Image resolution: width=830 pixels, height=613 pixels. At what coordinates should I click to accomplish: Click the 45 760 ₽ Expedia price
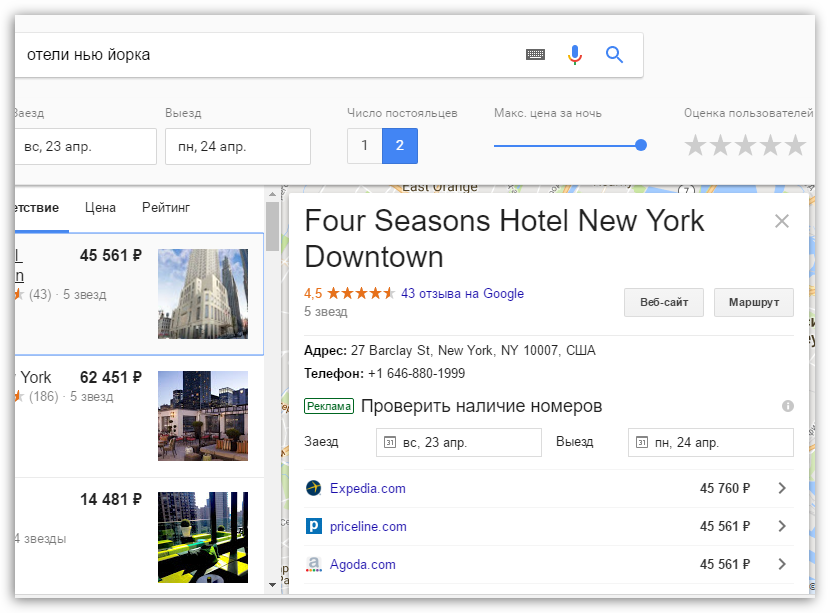click(x=725, y=488)
